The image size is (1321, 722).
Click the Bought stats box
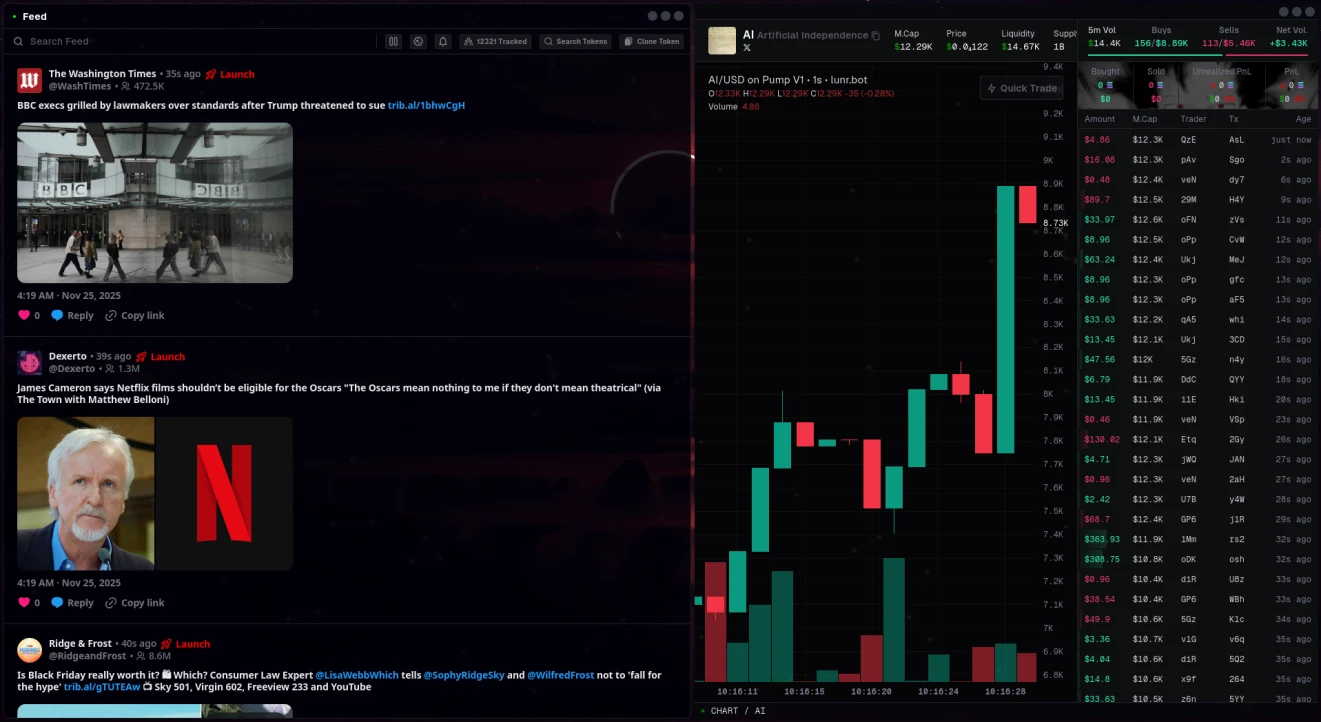pyautogui.click(x=1105, y=86)
